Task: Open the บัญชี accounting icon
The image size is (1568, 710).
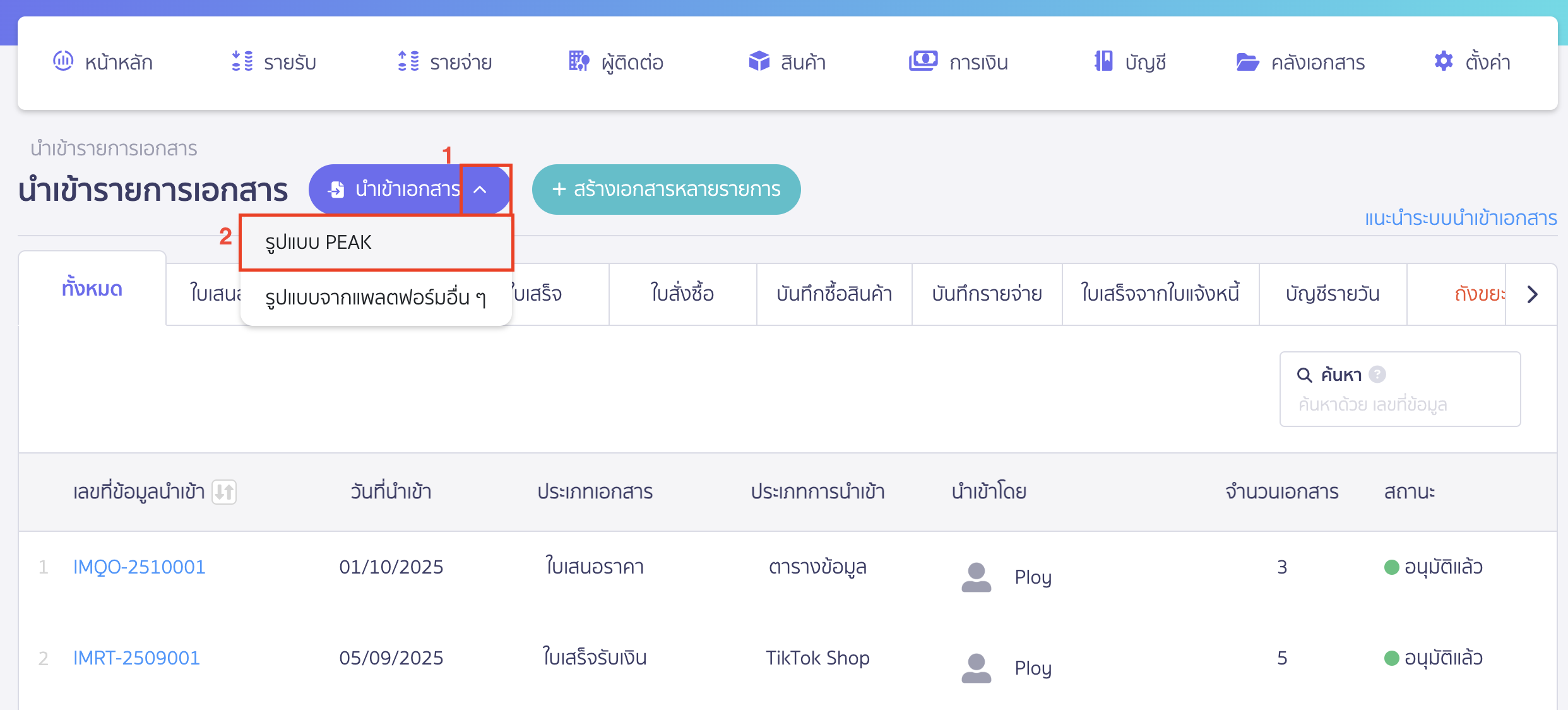Action: pyautogui.click(x=1103, y=61)
